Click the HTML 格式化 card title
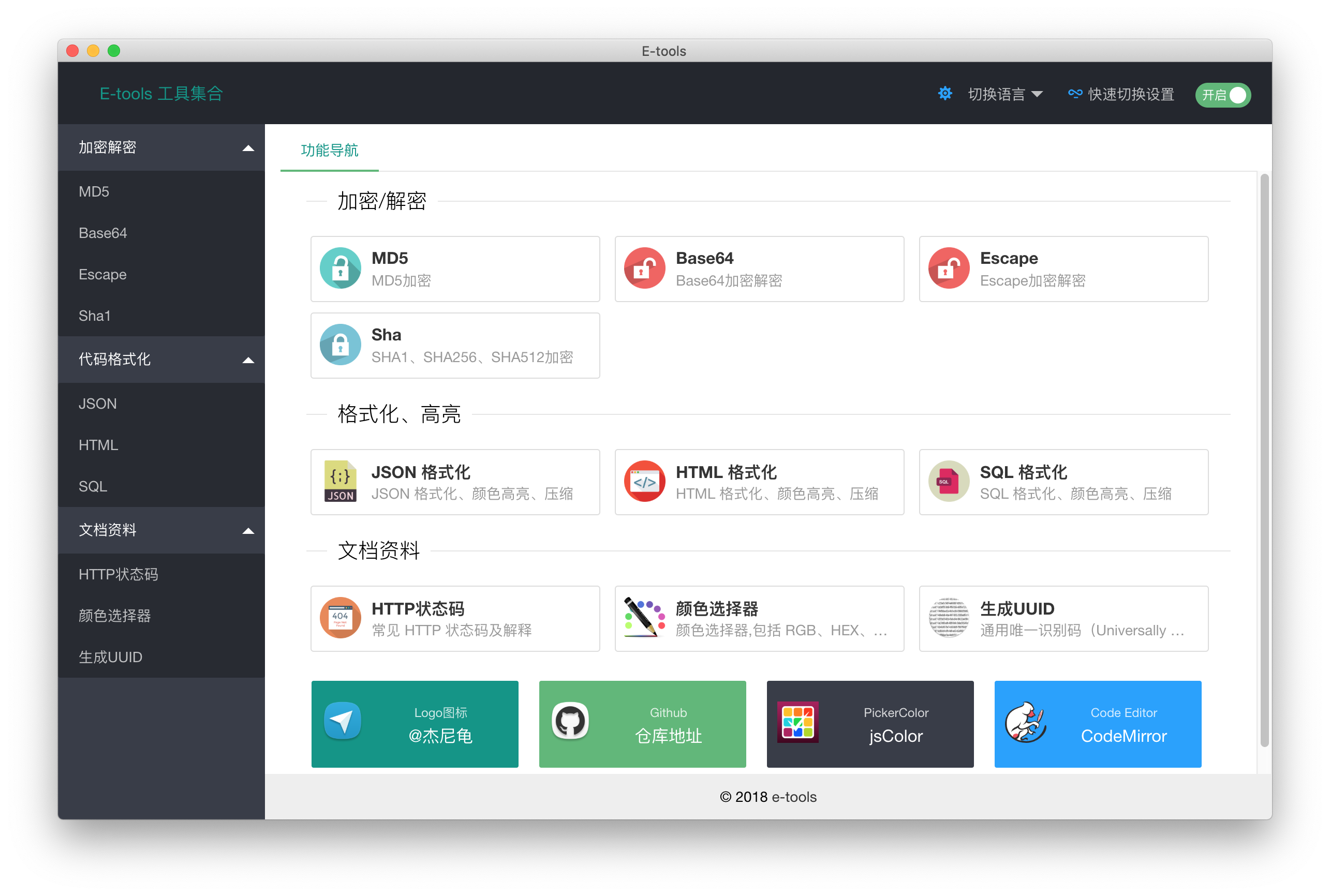 [x=726, y=472]
